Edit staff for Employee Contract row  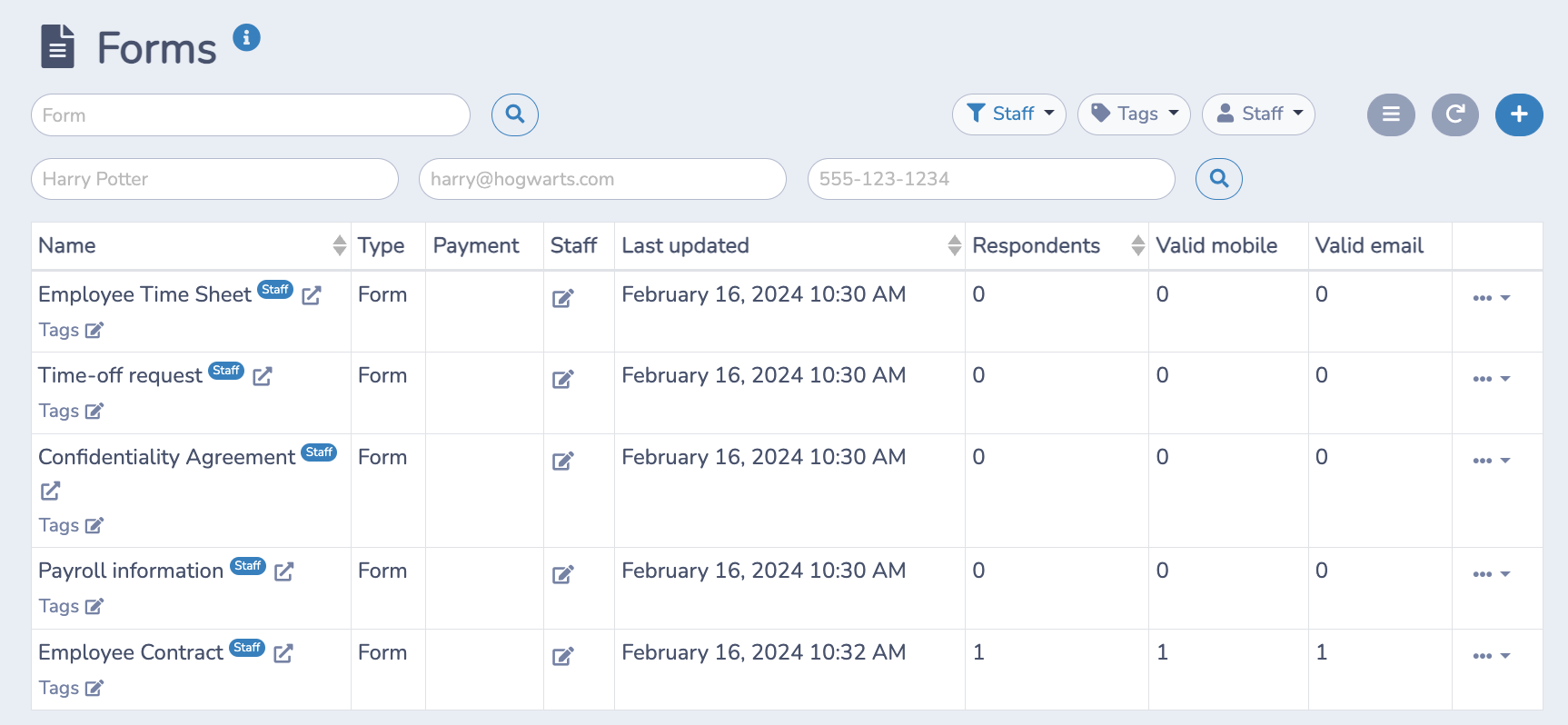pyautogui.click(x=563, y=656)
